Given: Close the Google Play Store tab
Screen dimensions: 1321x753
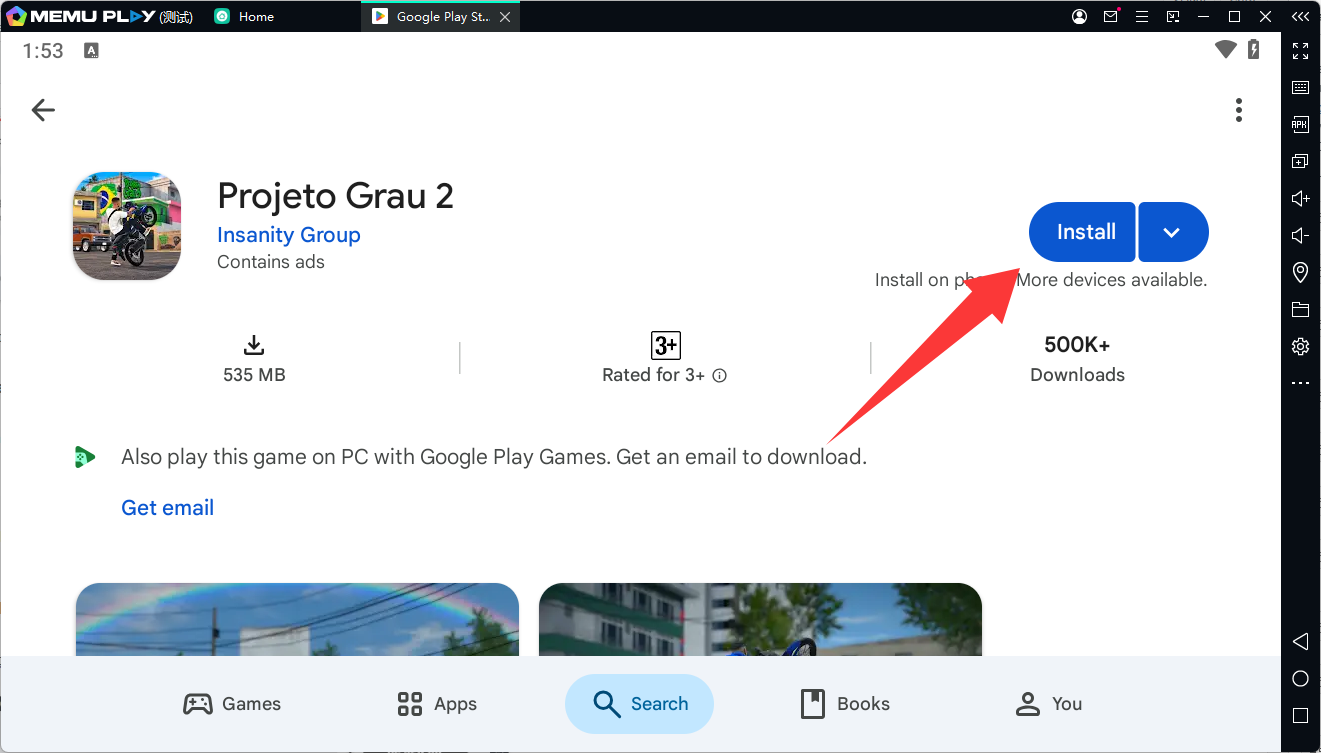Looking at the screenshot, I should 504,17.
